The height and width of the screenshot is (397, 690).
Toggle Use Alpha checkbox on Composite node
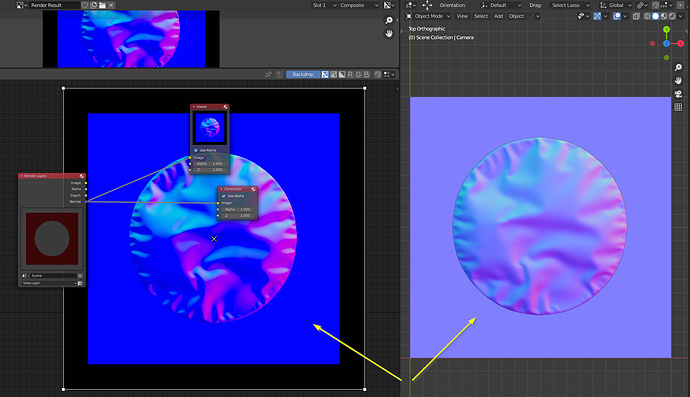click(x=224, y=196)
